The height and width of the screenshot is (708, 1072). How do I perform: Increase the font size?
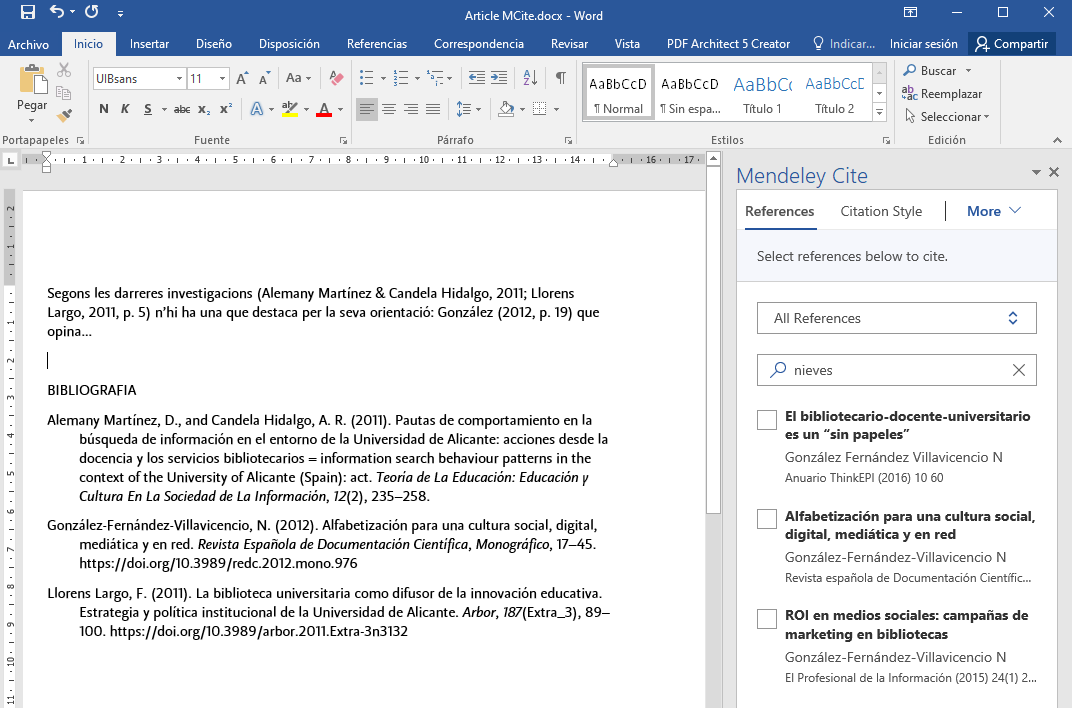point(243,79)
